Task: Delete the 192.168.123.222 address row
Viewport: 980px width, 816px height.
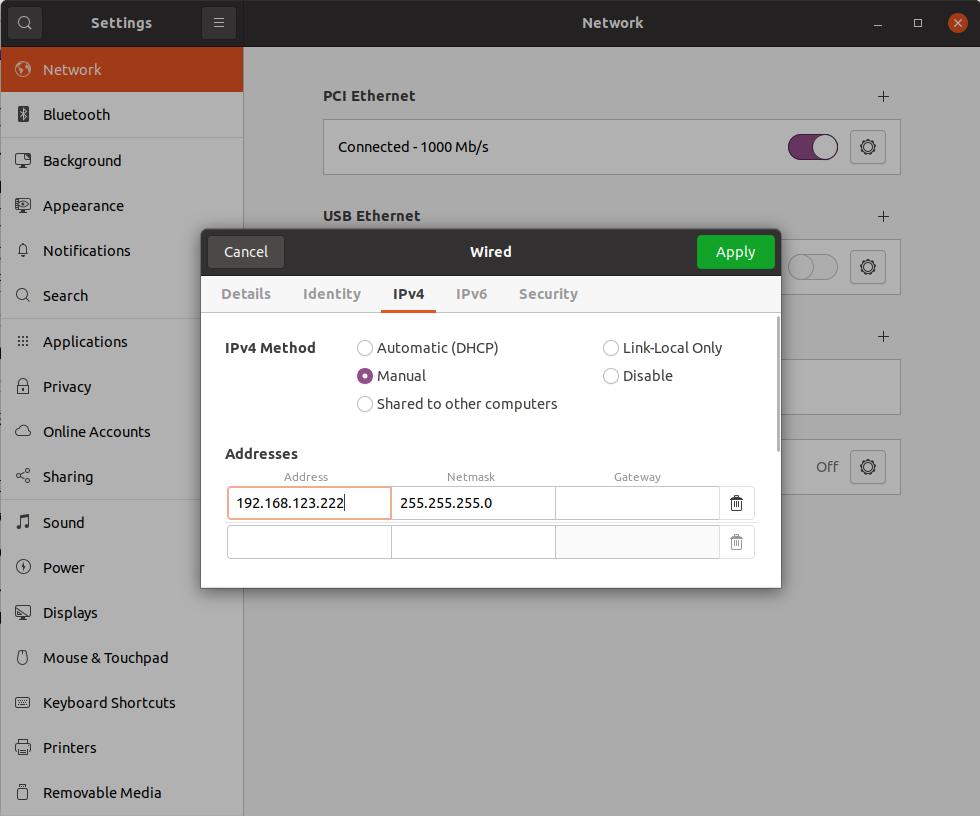Action: point(736,503)
